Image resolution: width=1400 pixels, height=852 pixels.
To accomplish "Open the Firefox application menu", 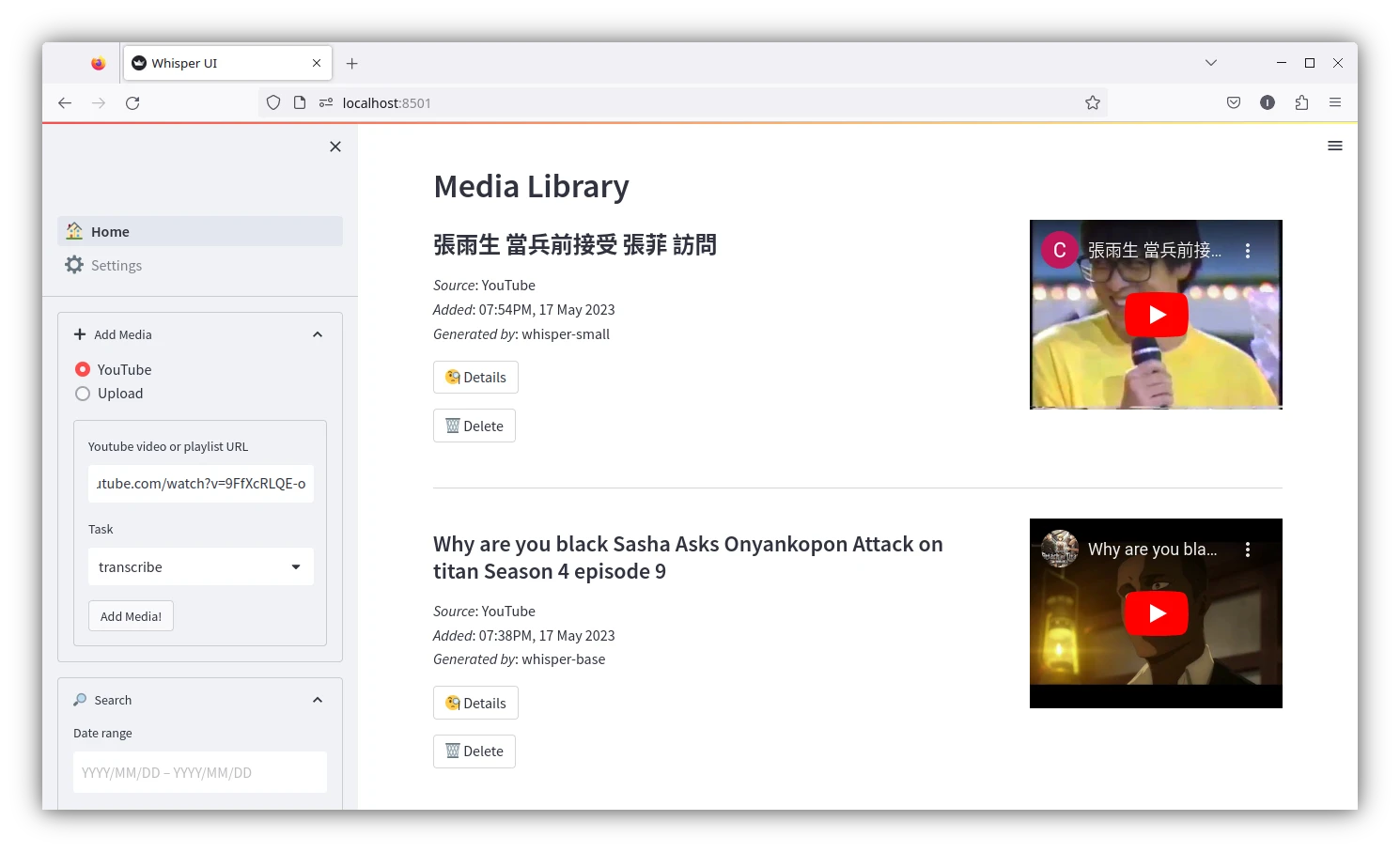I will 1334,103.
